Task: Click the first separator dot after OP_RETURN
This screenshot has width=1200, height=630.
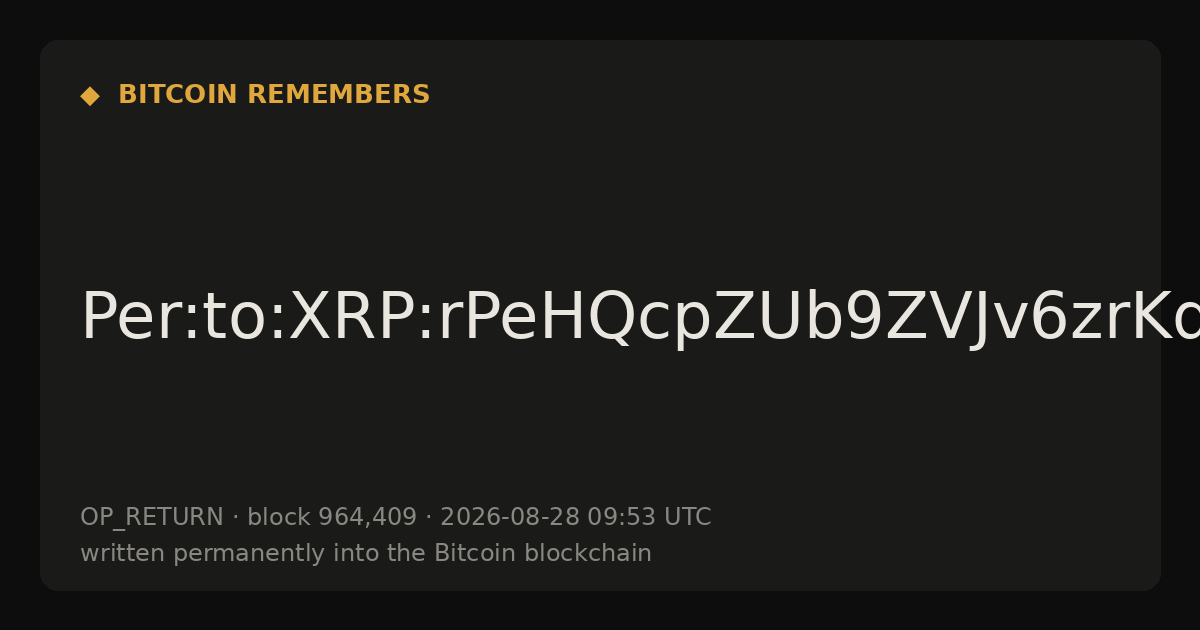Action: click(x=235, y=518)
